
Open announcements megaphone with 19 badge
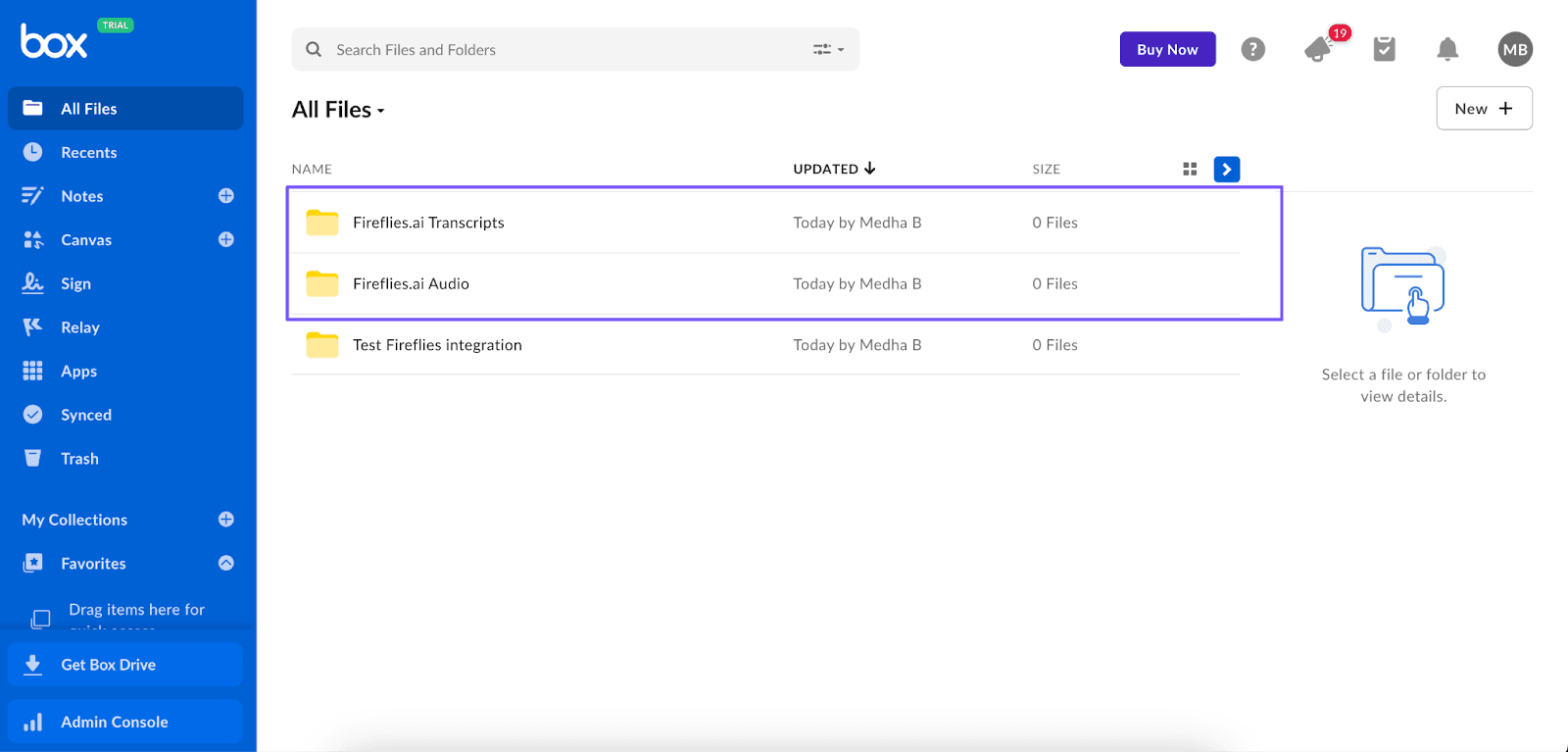1321,47
